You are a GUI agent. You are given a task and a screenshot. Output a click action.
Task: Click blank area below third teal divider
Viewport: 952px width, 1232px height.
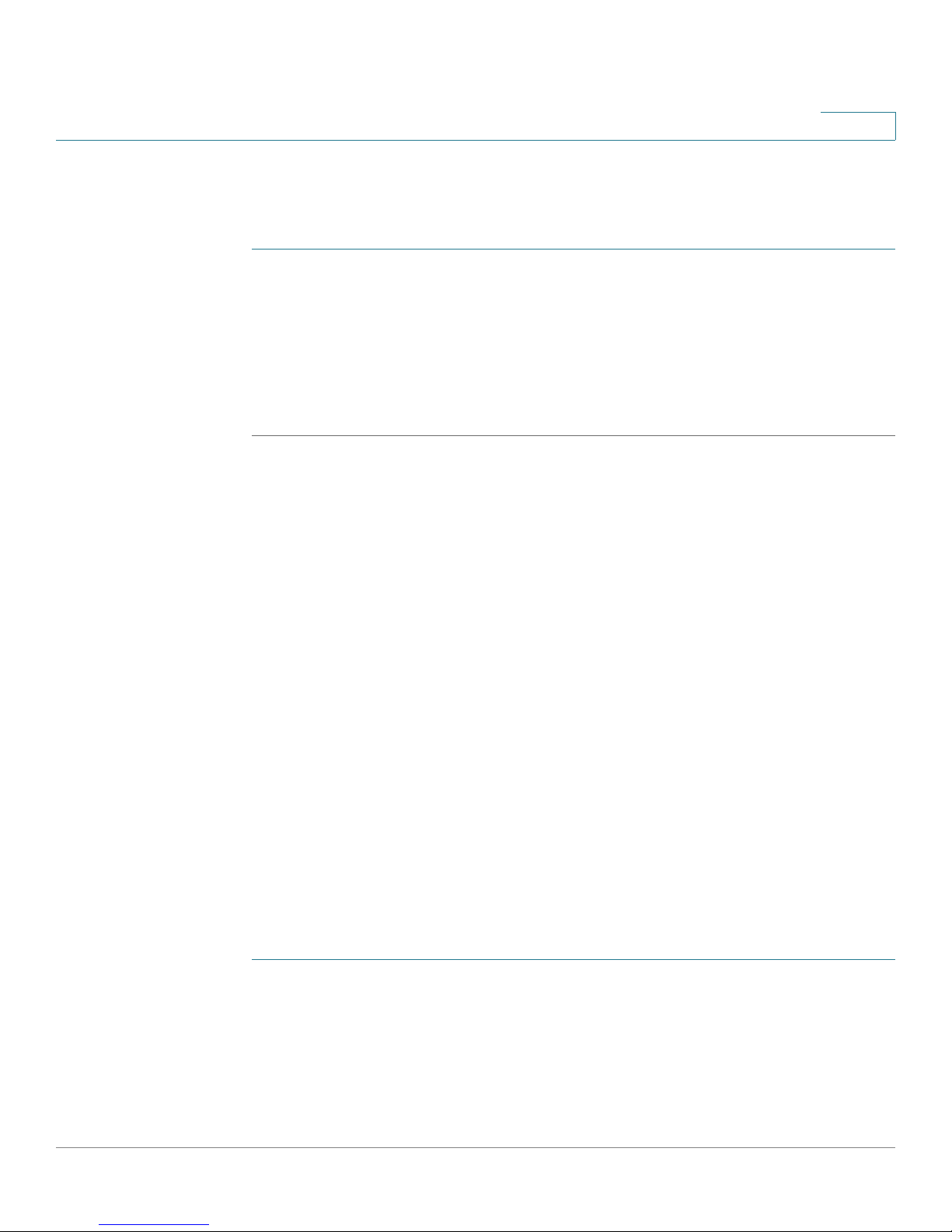click(574, 1053)
